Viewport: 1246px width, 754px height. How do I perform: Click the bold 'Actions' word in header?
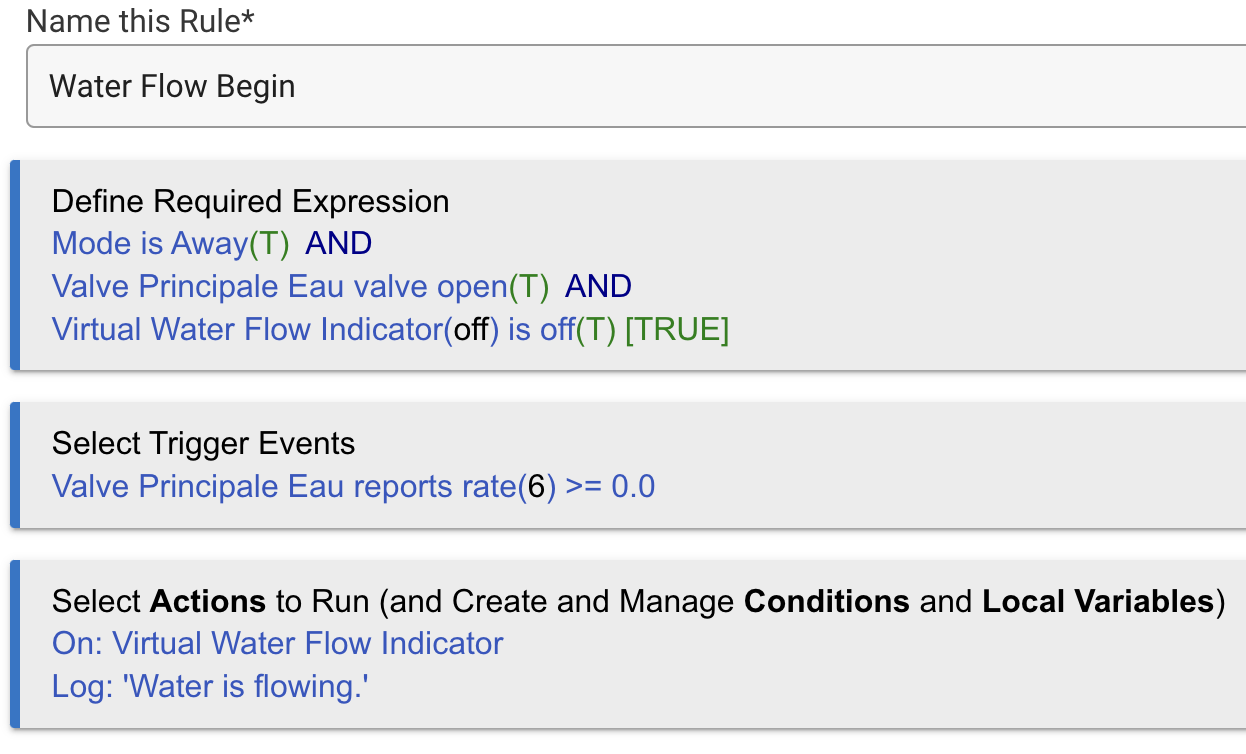207,601
